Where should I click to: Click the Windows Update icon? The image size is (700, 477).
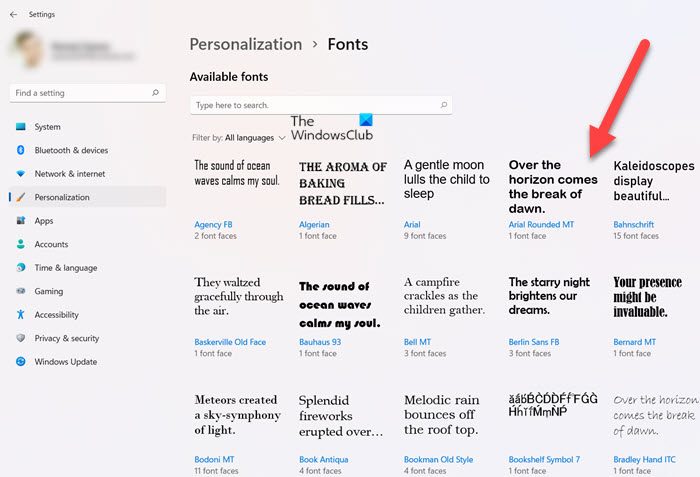coord(20,362)
